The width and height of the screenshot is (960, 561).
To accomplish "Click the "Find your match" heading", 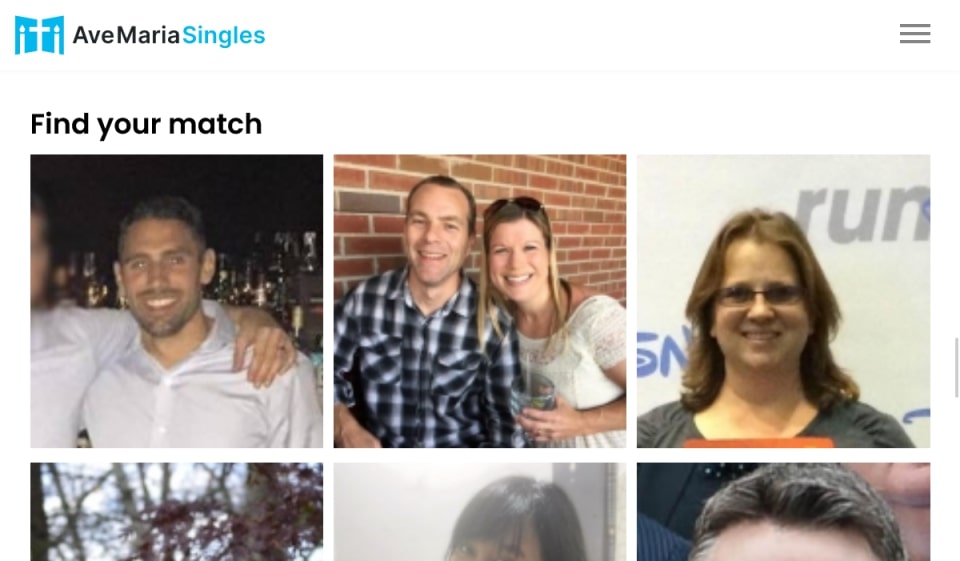I will click(x=146, y=124).
